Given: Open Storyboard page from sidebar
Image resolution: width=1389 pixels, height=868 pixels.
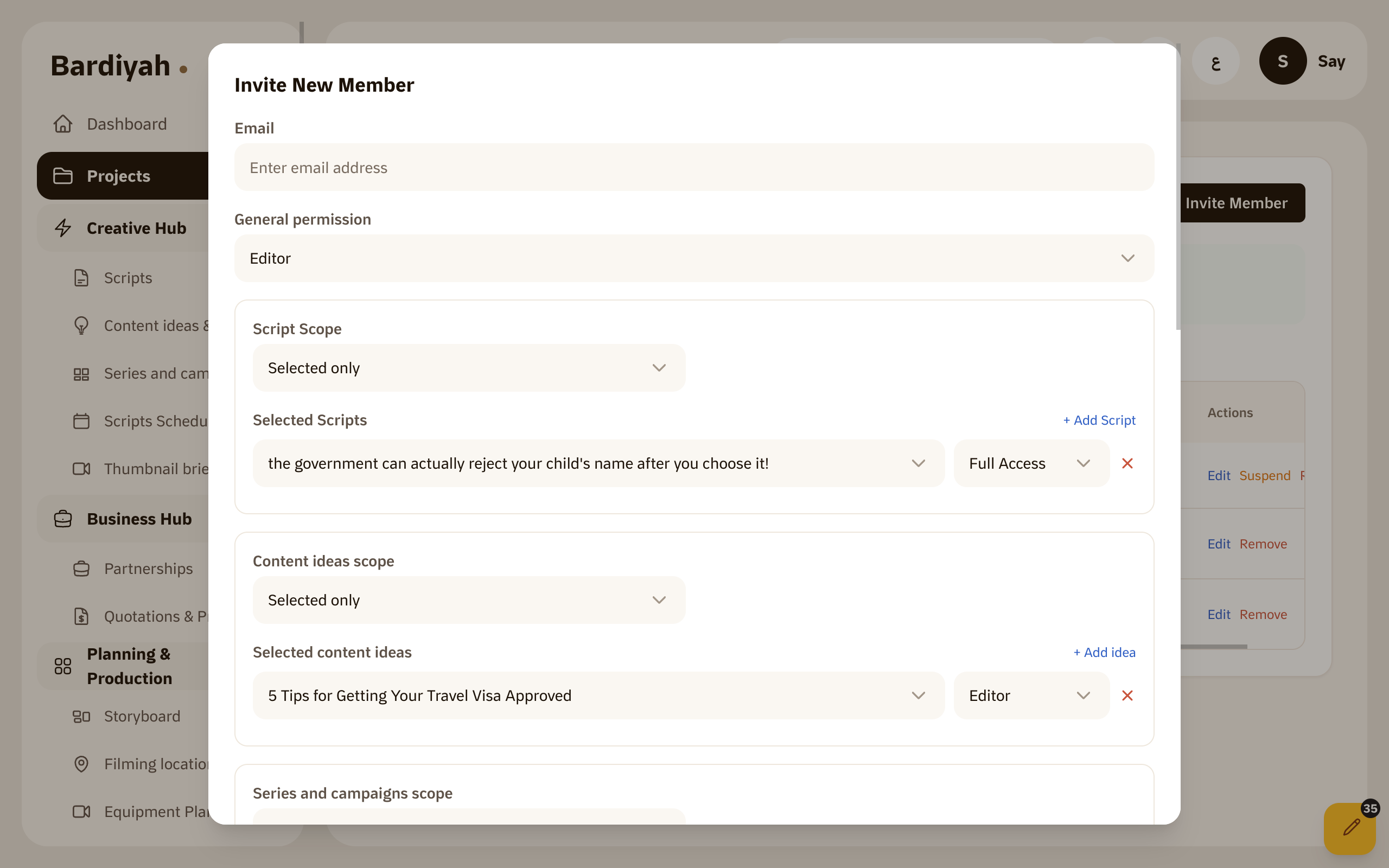Looking at the screenshot, I should (x=142, y=717).
